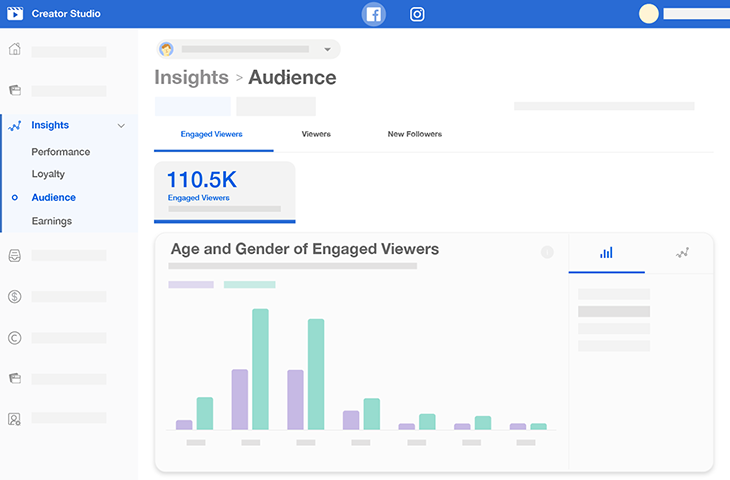Image resolution: width=730 pixels, height=480 pixels.
Task: Switch to the Facebook platform icon
Action: [x=373, y=14]
